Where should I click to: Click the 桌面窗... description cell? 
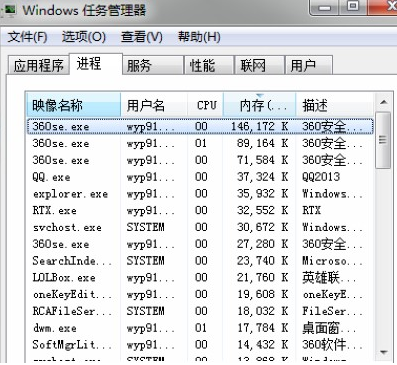click(329, 328)
